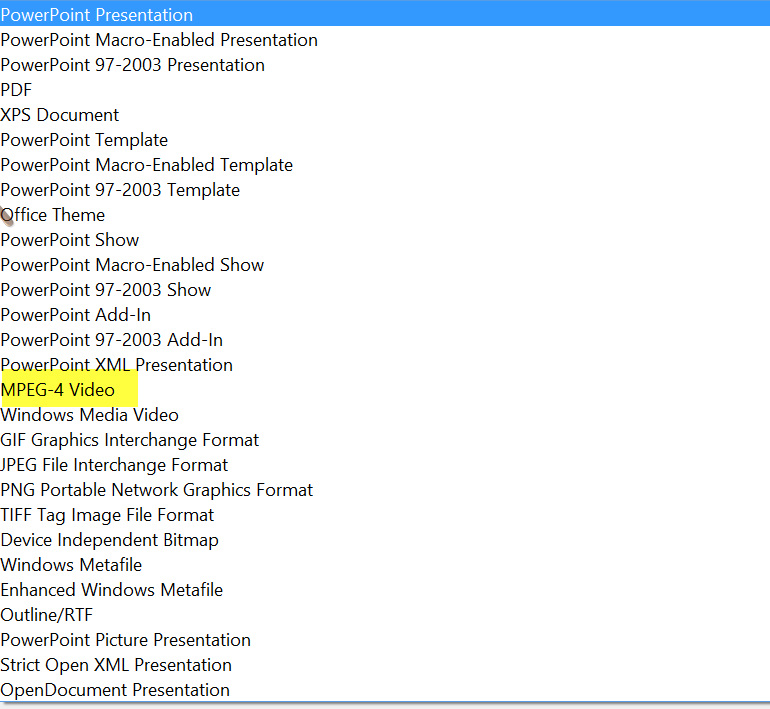This screenshot has width=770, height=709.
Task: Choose PowerPoint Macro-Enabled Template
Action: 385,165
